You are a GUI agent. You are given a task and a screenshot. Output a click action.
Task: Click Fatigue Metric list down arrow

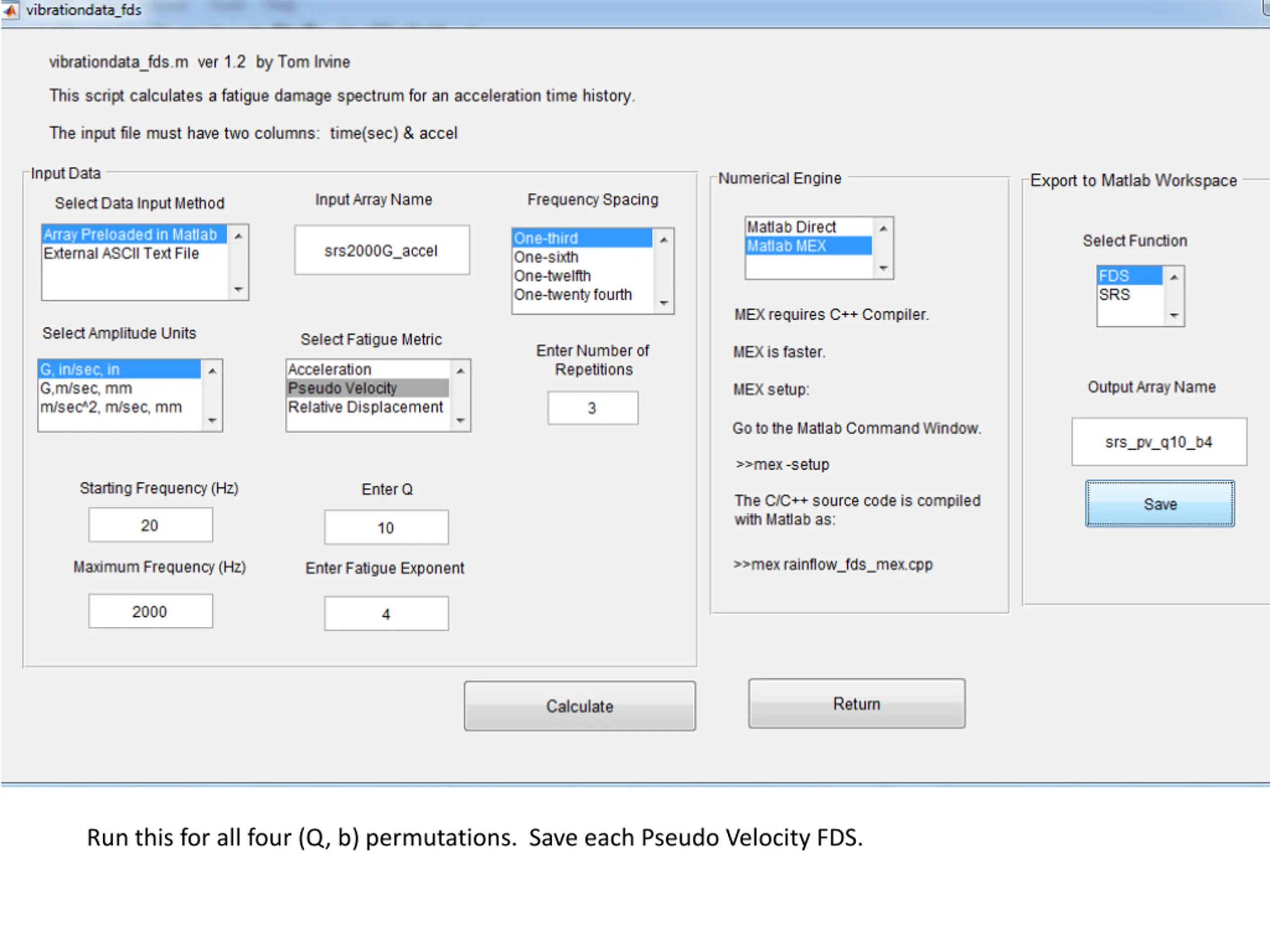coord(460,420)
